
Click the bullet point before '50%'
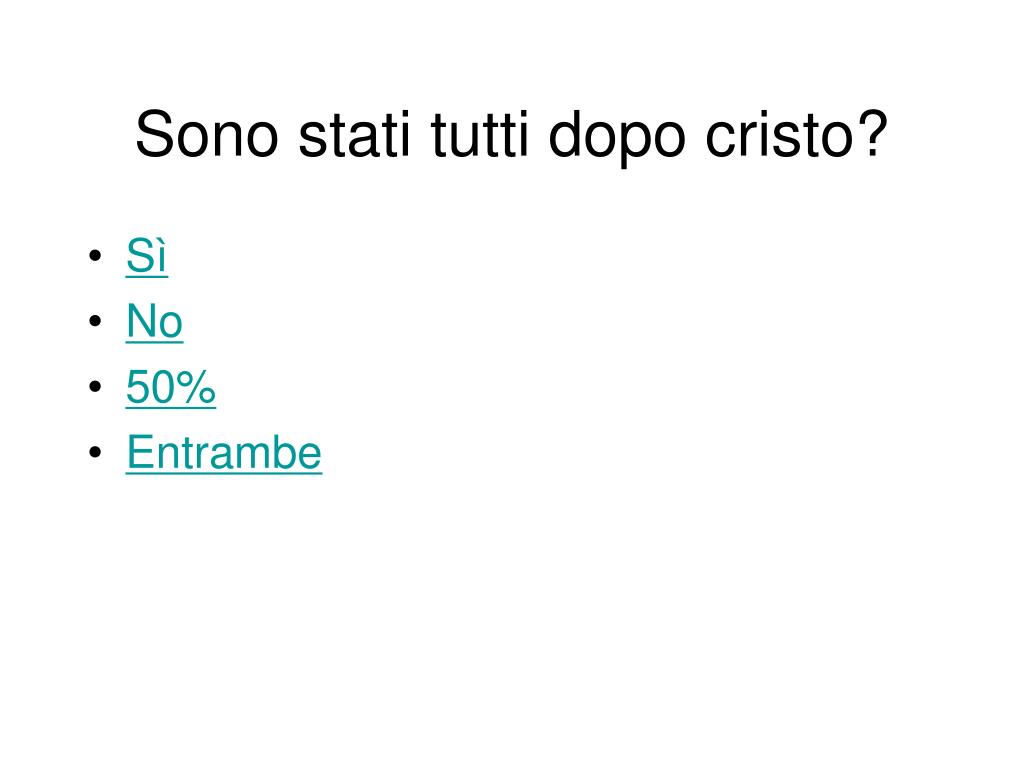click(95, 387)
